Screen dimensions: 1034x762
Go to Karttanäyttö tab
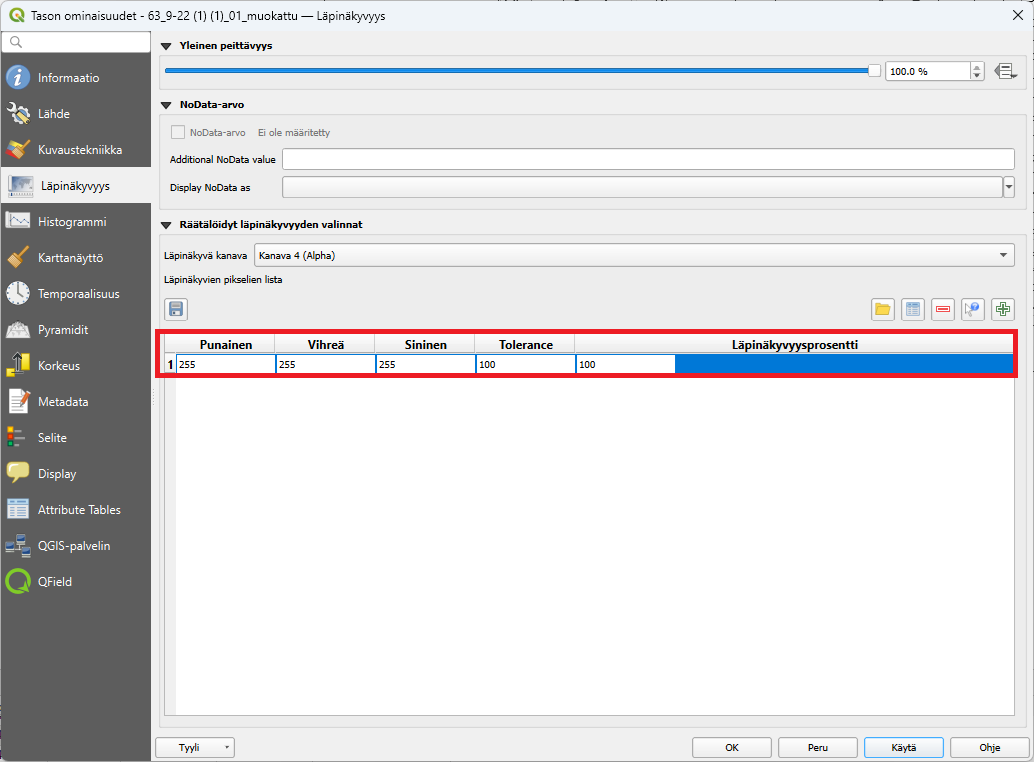[x=76, y=258]
